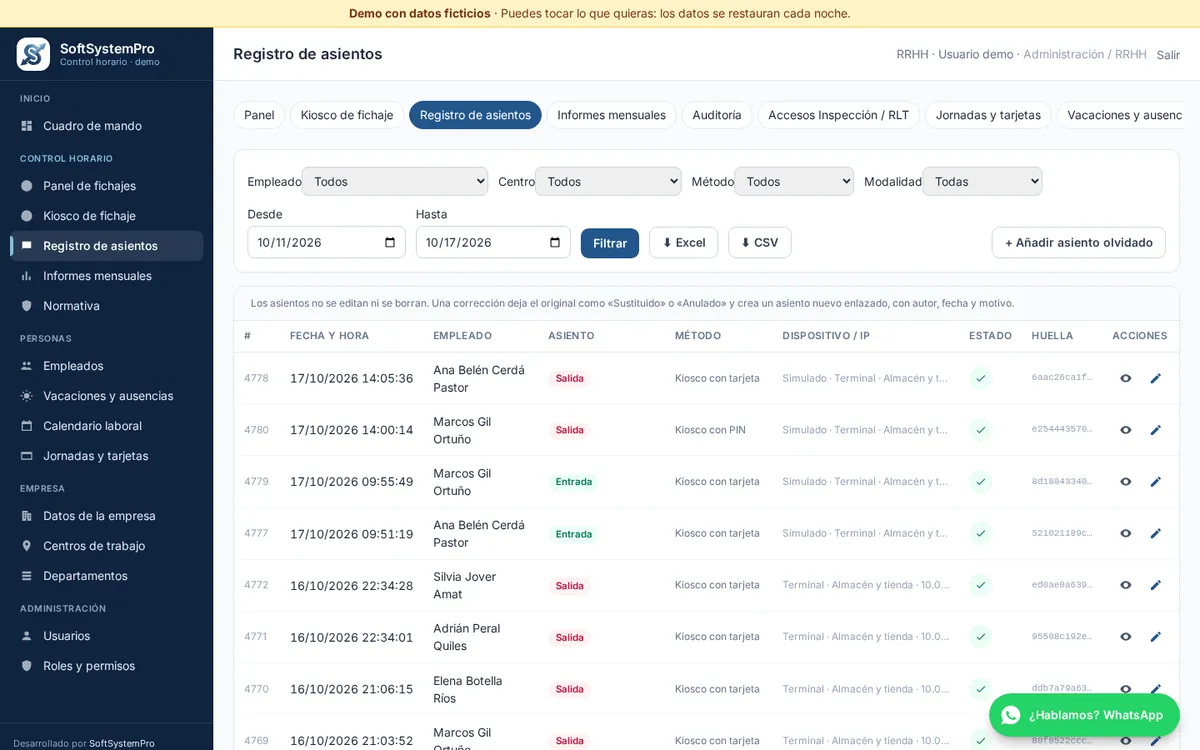The width and height of the screenshot is (1200, 750).
Task: View details of entry 4777 eye icon
Action: [x=1126, y=533]
